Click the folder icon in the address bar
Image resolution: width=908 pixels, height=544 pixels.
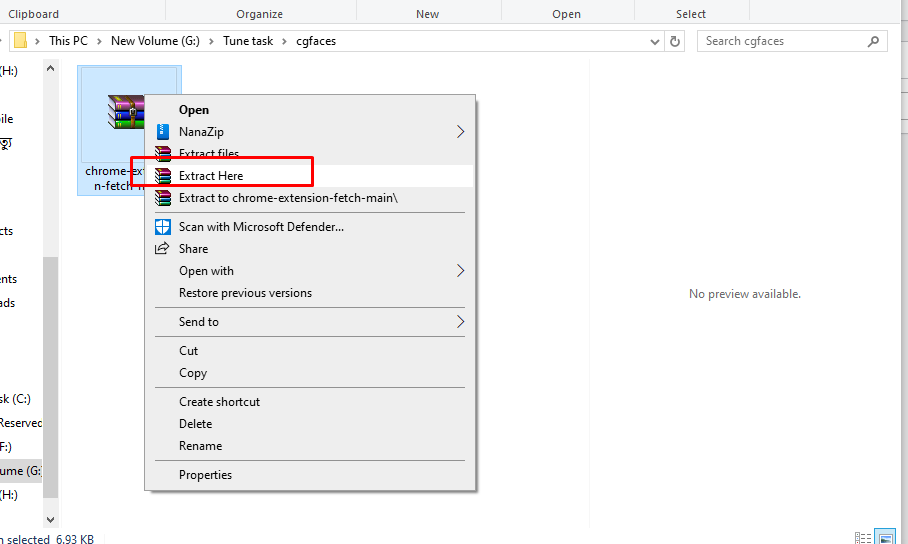(x=19, y=41)
